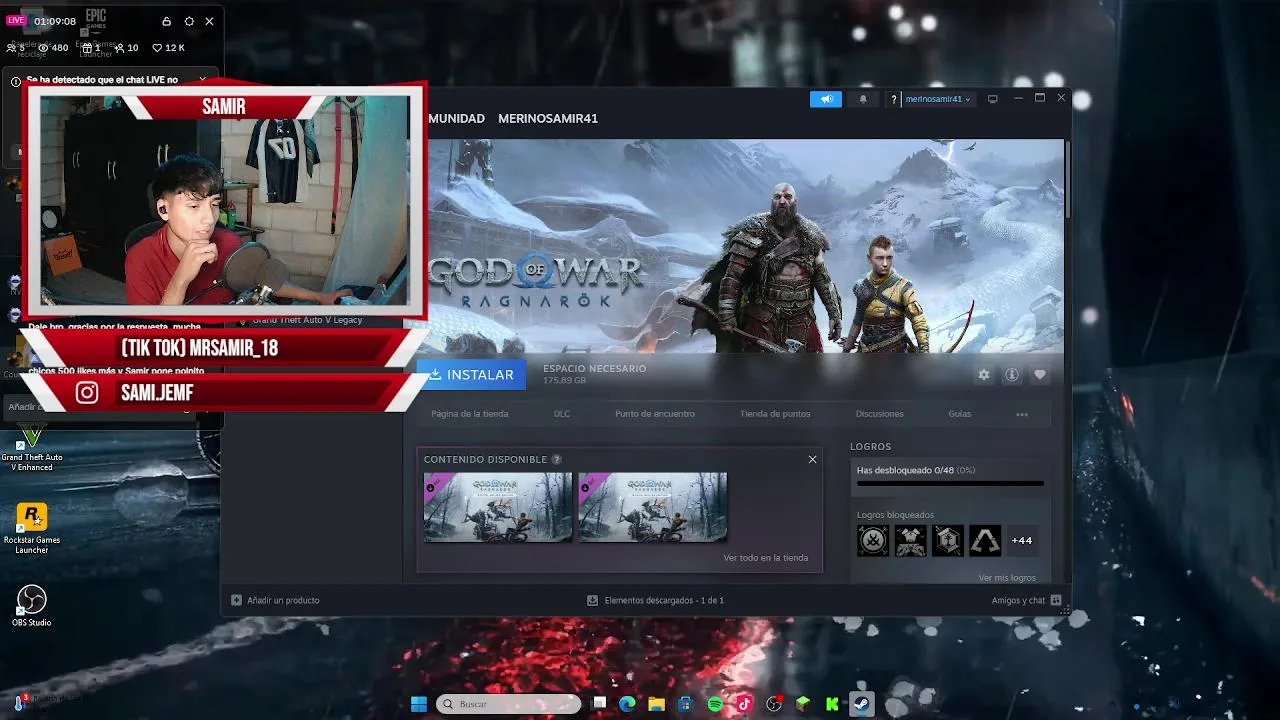
Task: Open Steam help question mark
Action: click(894, 99)
